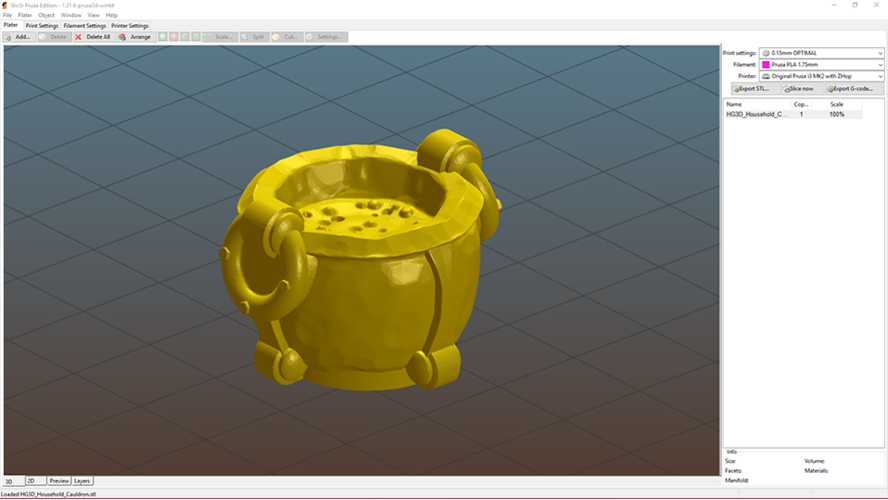The width and height of the screenshot is (888, 500).
Task: Switch to the Layers view tab
Action: tap(82, 481)
